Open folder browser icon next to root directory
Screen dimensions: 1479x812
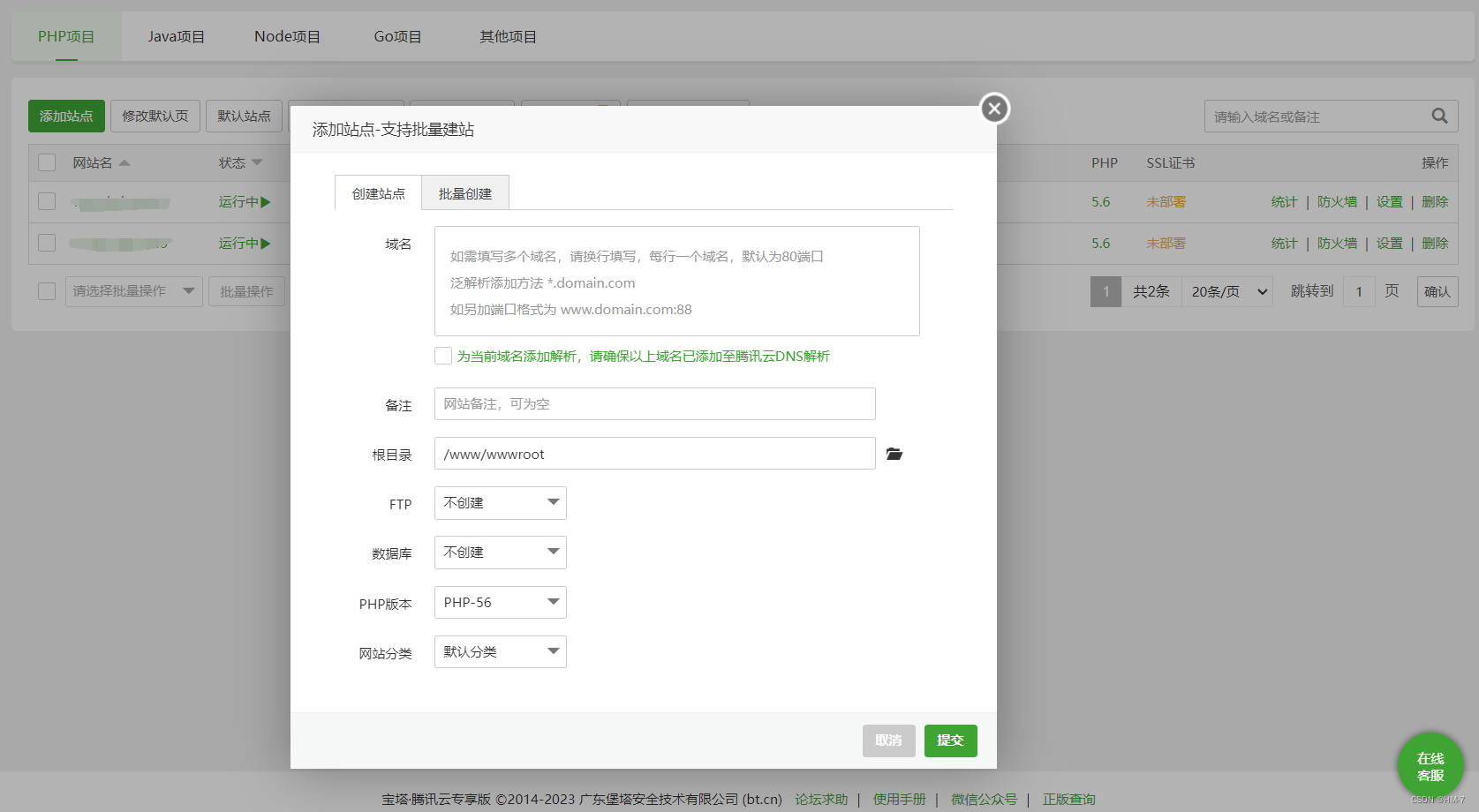click(894, 454)
